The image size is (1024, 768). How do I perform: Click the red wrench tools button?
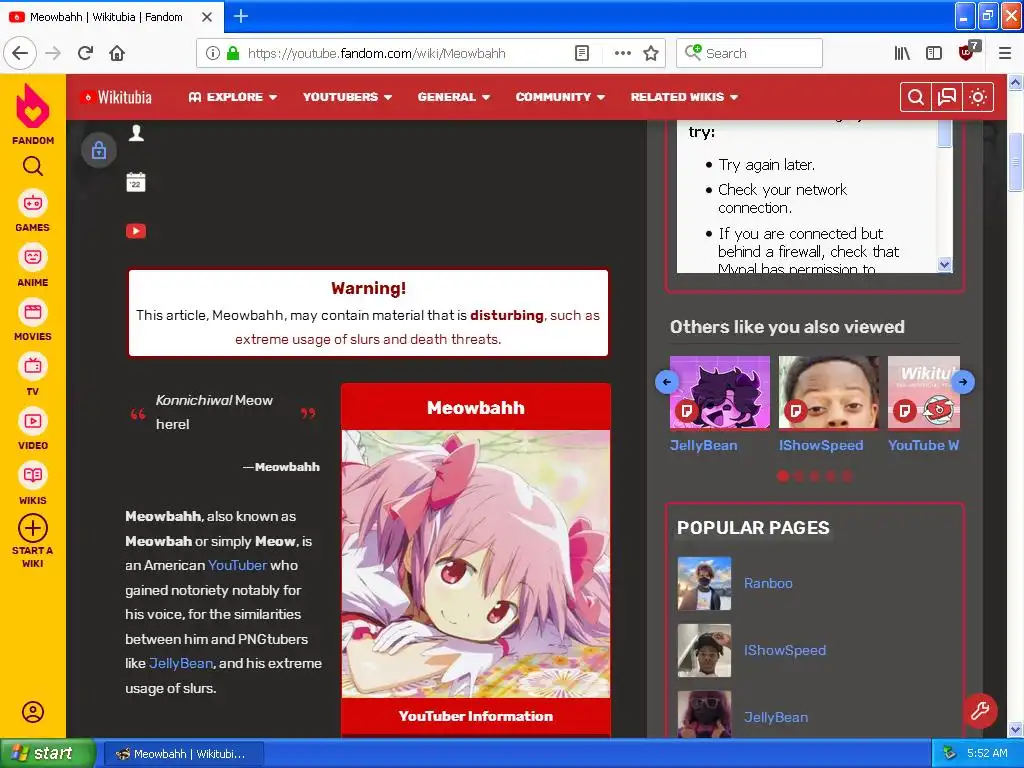point(980,710)
